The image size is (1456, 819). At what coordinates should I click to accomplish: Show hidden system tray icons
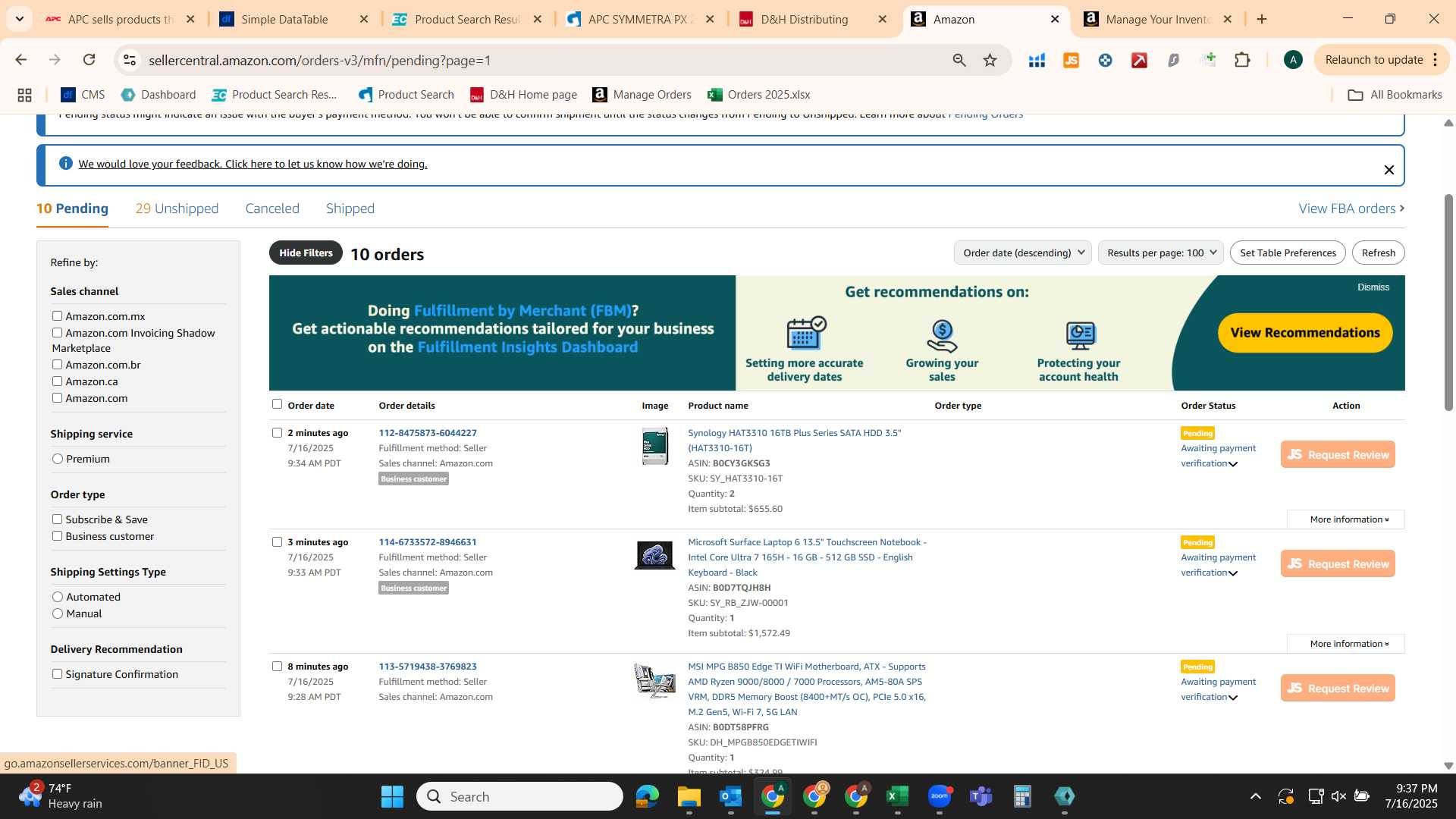(1255, 796)
